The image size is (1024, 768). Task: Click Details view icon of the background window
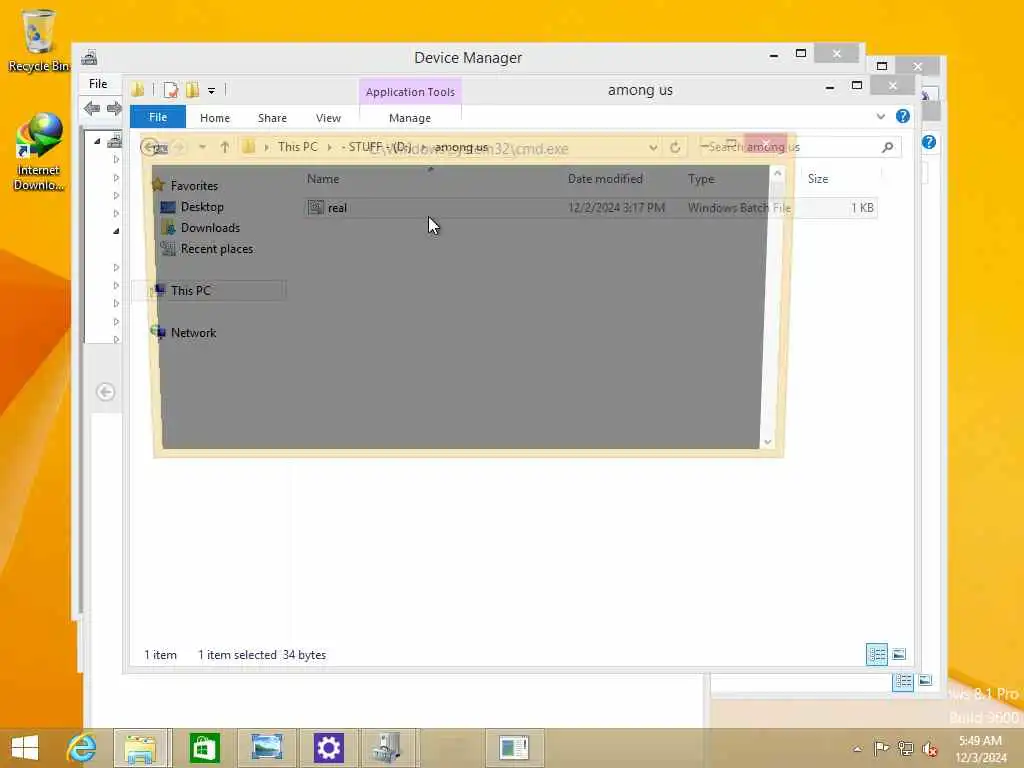(x=903, y=682)
